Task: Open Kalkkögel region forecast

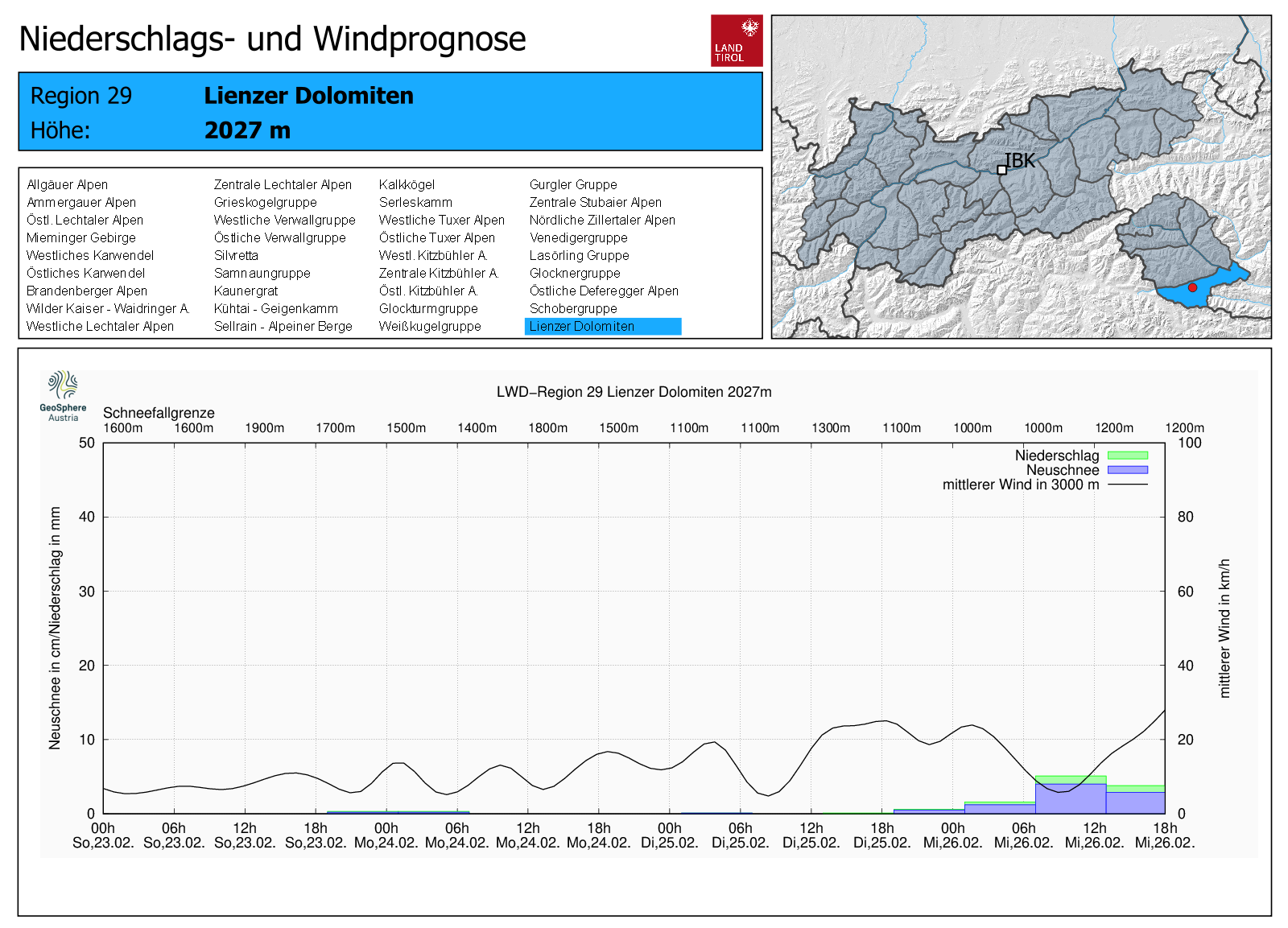Action: pyautogui.click(x=407, y=184)
